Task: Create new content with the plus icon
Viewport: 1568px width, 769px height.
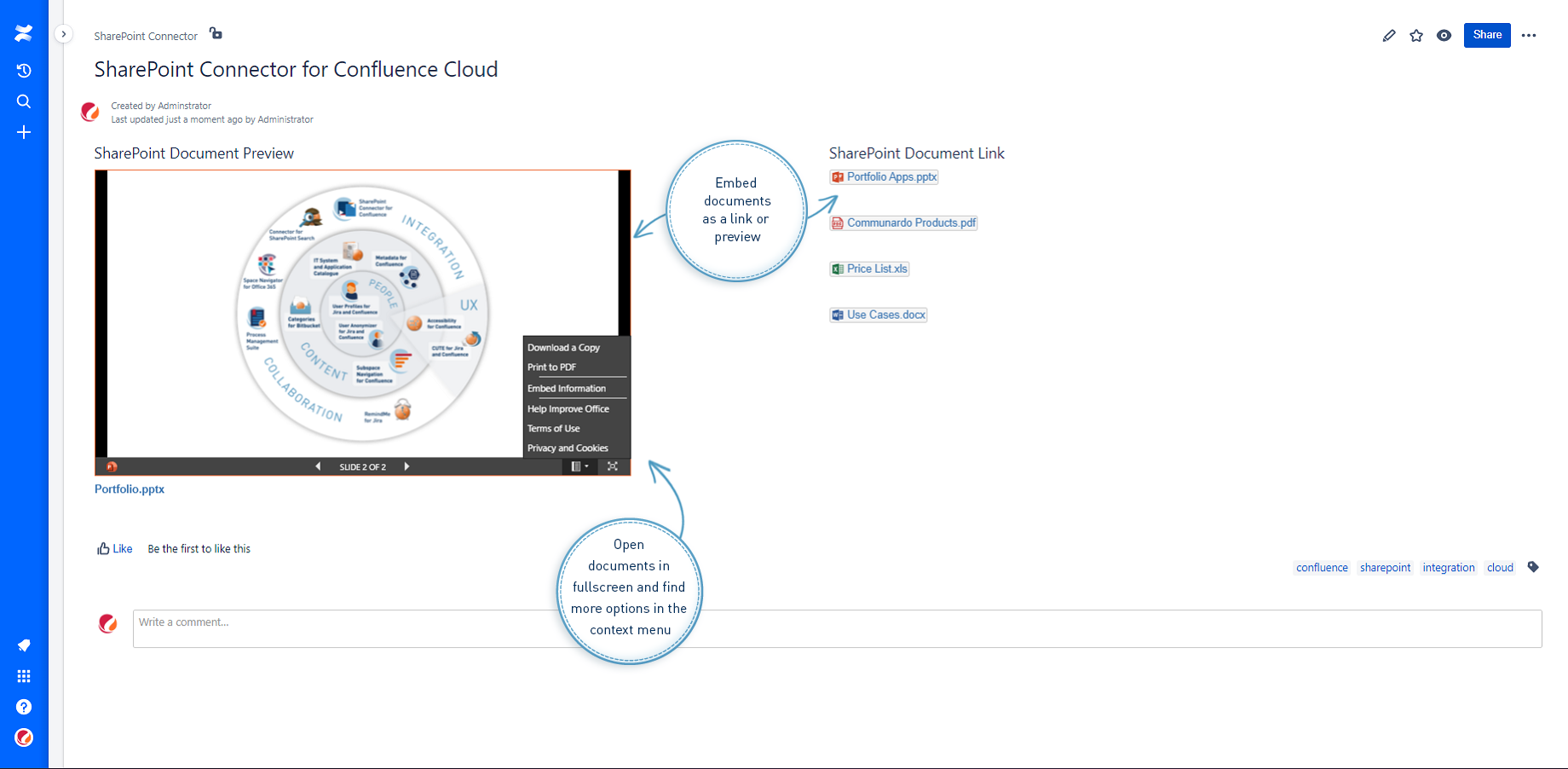Action: [23, 132]
